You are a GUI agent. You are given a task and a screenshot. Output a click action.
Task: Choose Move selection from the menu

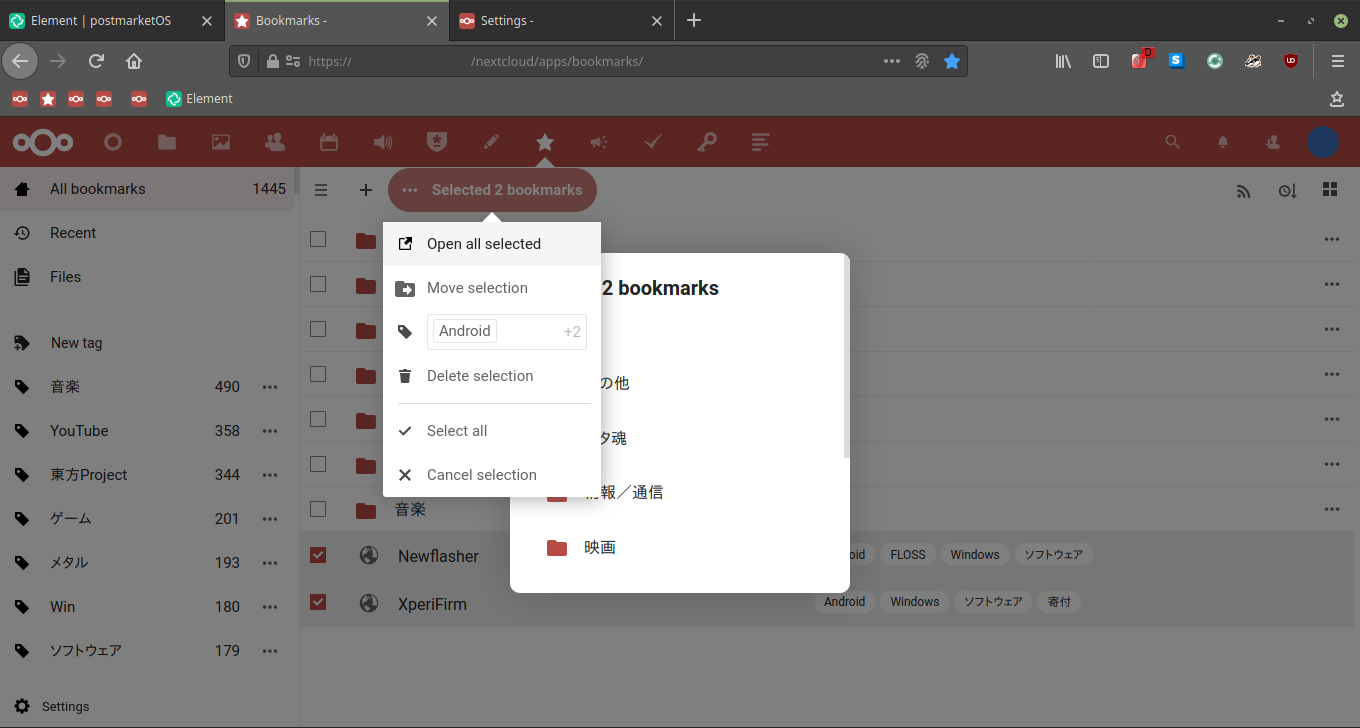pyautogui.click(x=477, y=288)
